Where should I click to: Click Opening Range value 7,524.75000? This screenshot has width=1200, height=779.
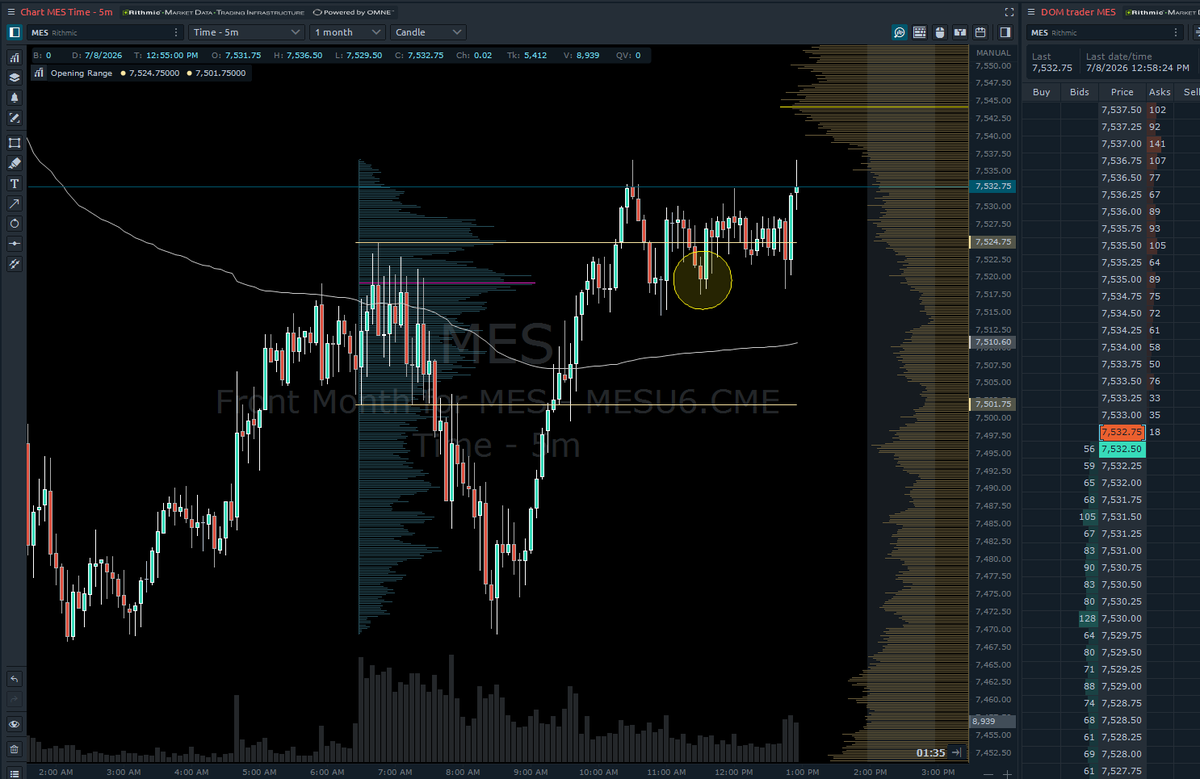pyautogui.click(x=154, y=73)
